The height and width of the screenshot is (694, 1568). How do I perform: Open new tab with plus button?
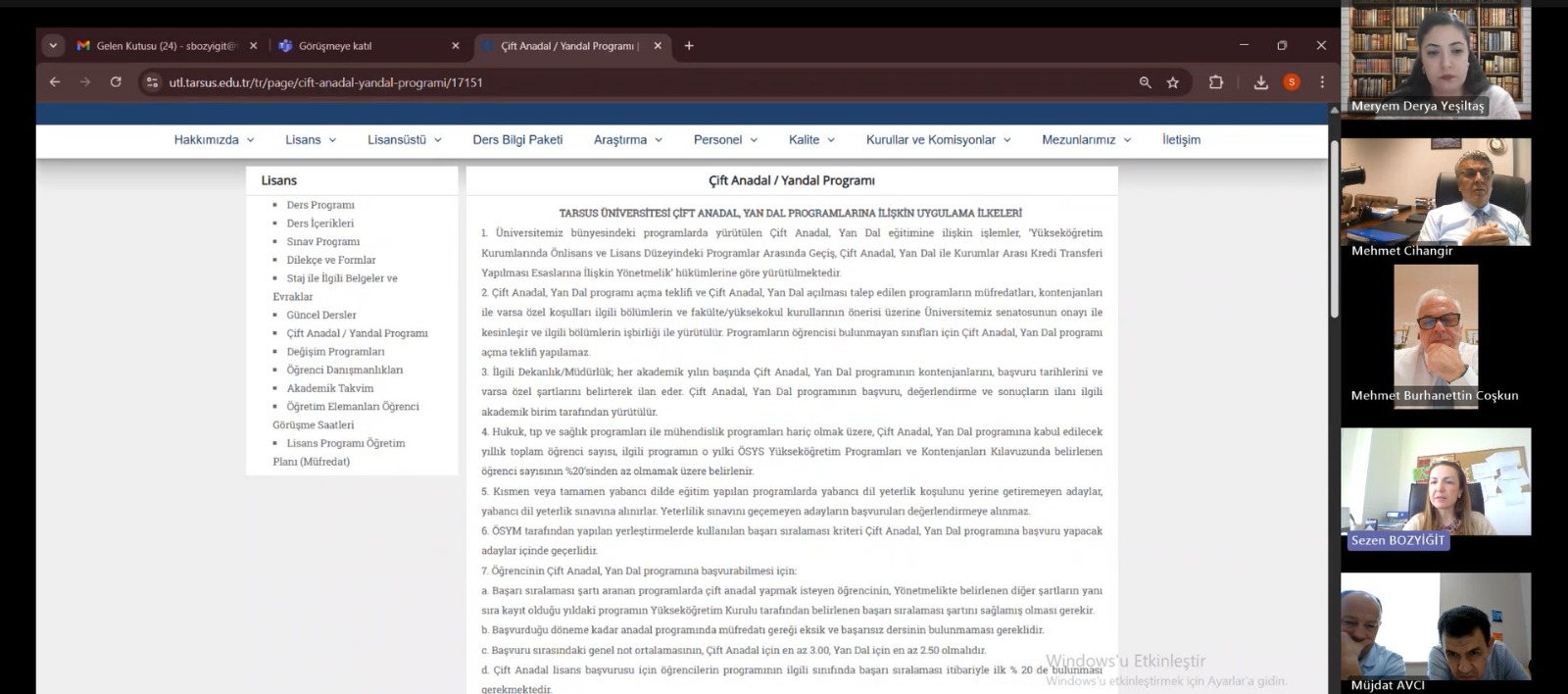pyautogui.click(x=689, y=45)
